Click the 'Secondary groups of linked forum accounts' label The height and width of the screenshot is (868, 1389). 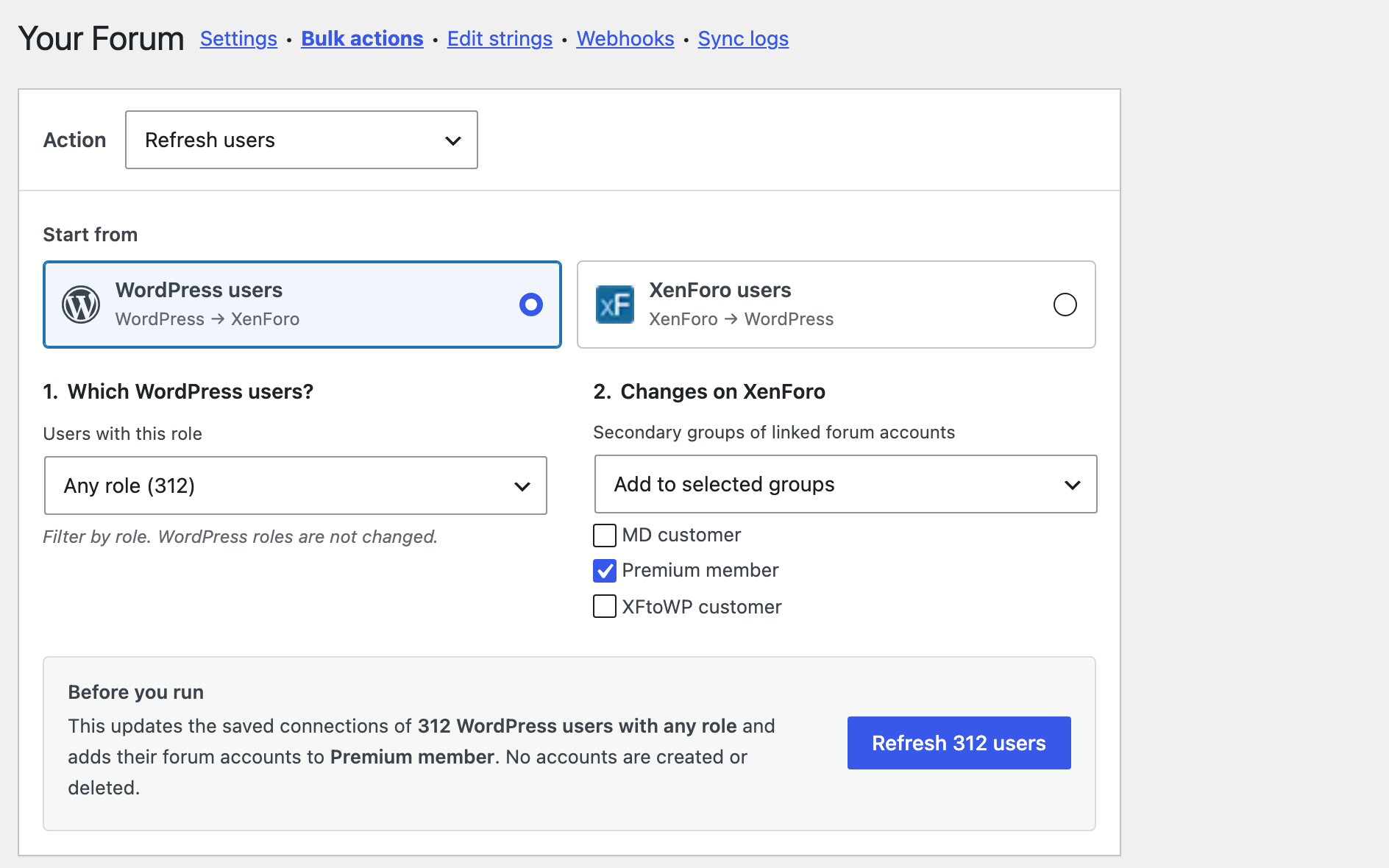[774, 433]
